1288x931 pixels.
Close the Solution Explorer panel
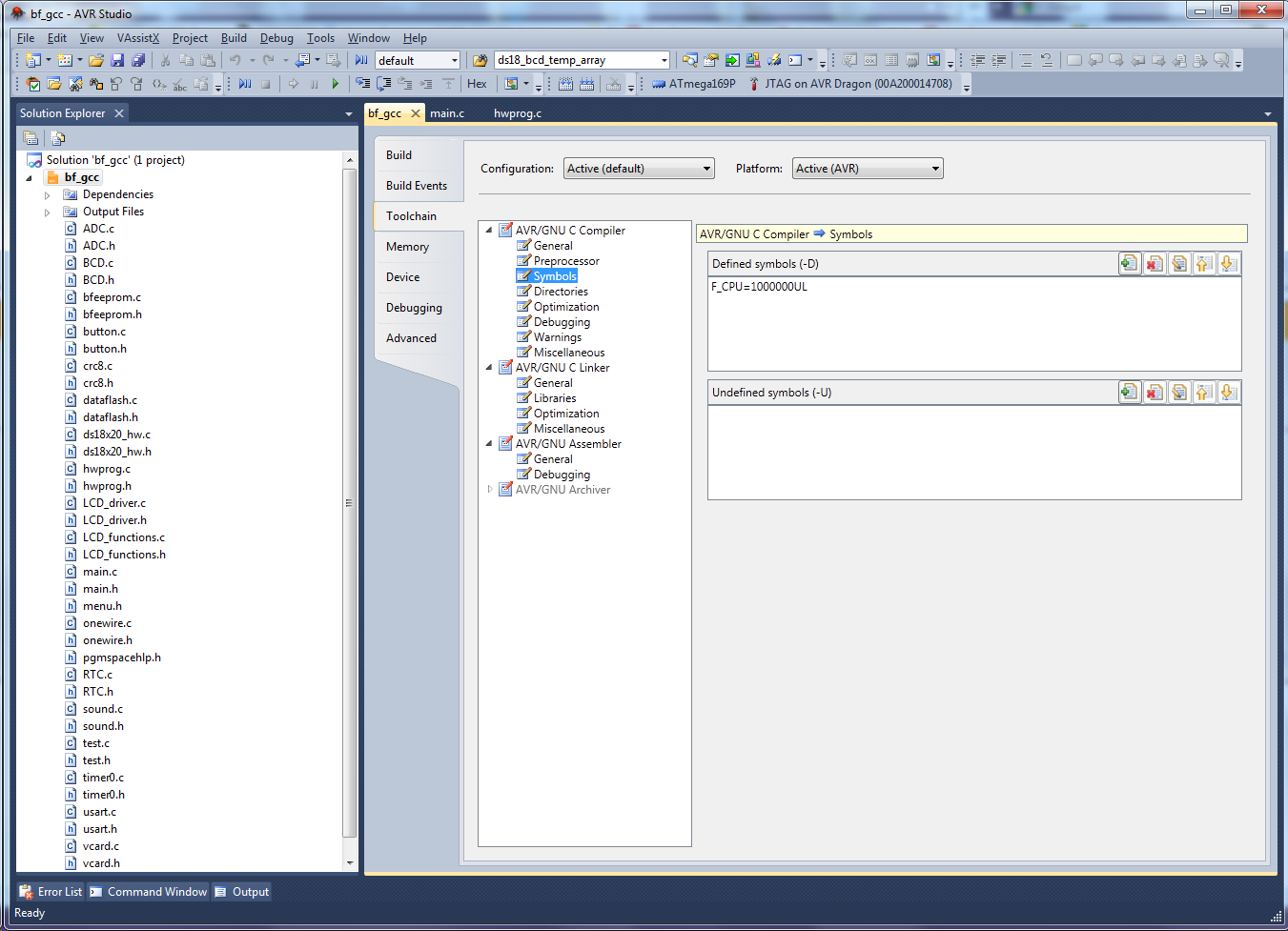pos(119,113)
